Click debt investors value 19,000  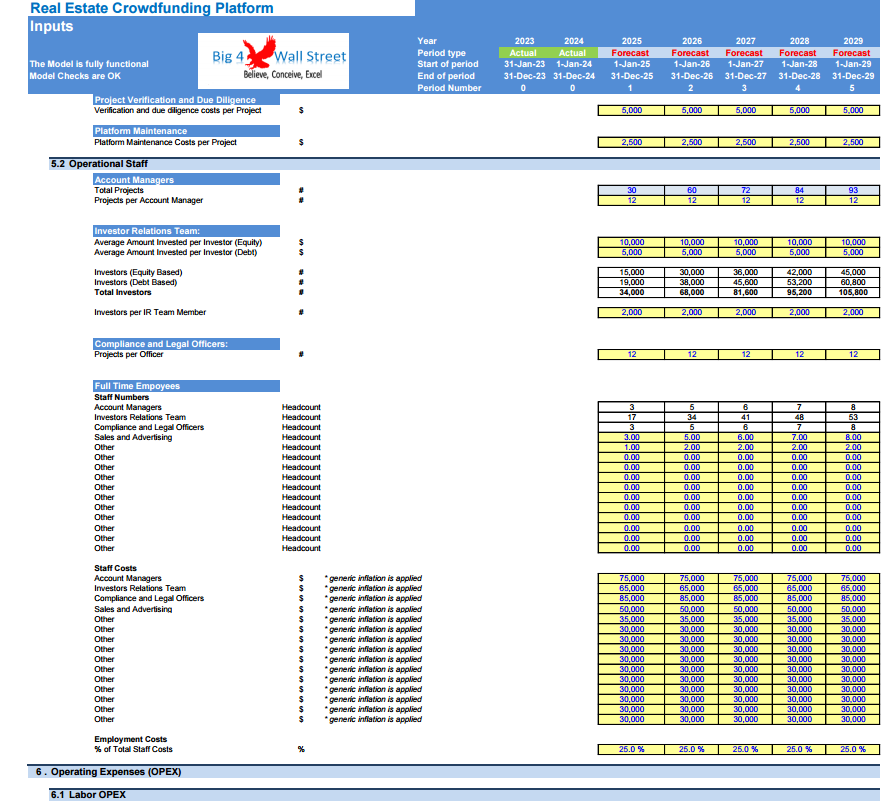tap(631, 282)
